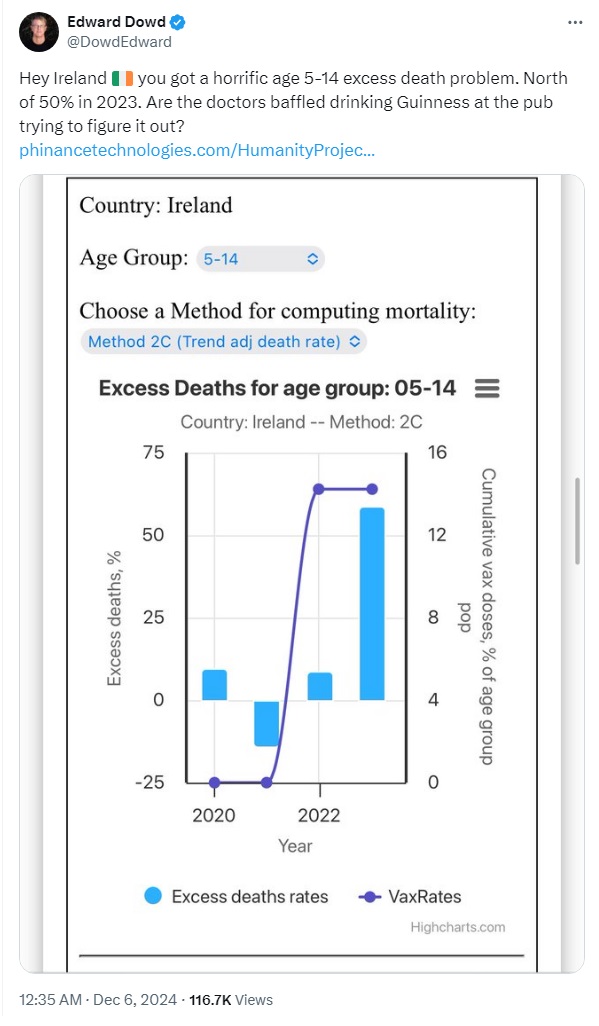This screenshot has width=599, height=1026.
Task: Click the 12:35 AM Dec 6, 2024 timestamp
Action: (98, 1000)
